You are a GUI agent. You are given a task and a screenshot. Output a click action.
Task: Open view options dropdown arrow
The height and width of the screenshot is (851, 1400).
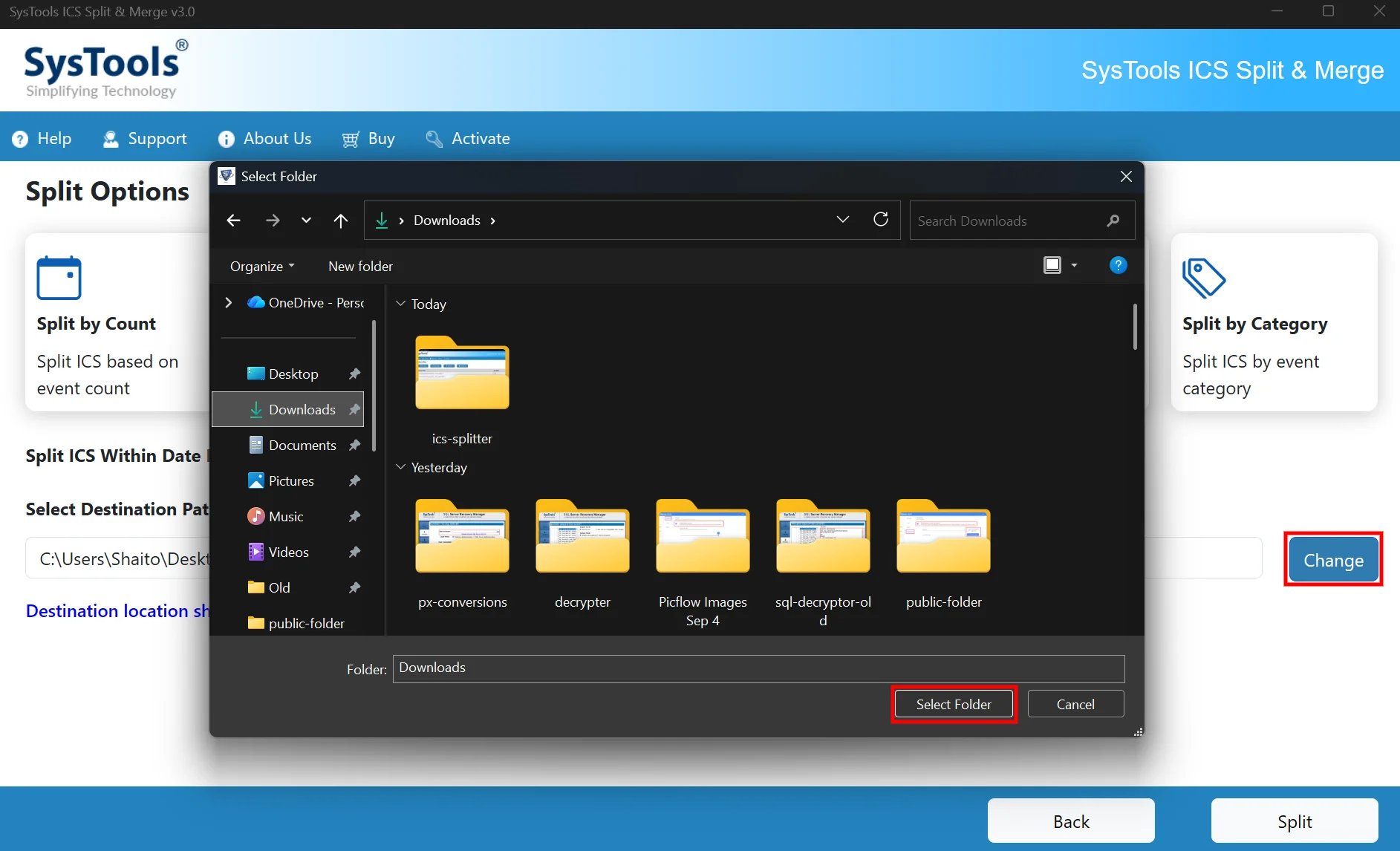click(x=1074, y=265)
